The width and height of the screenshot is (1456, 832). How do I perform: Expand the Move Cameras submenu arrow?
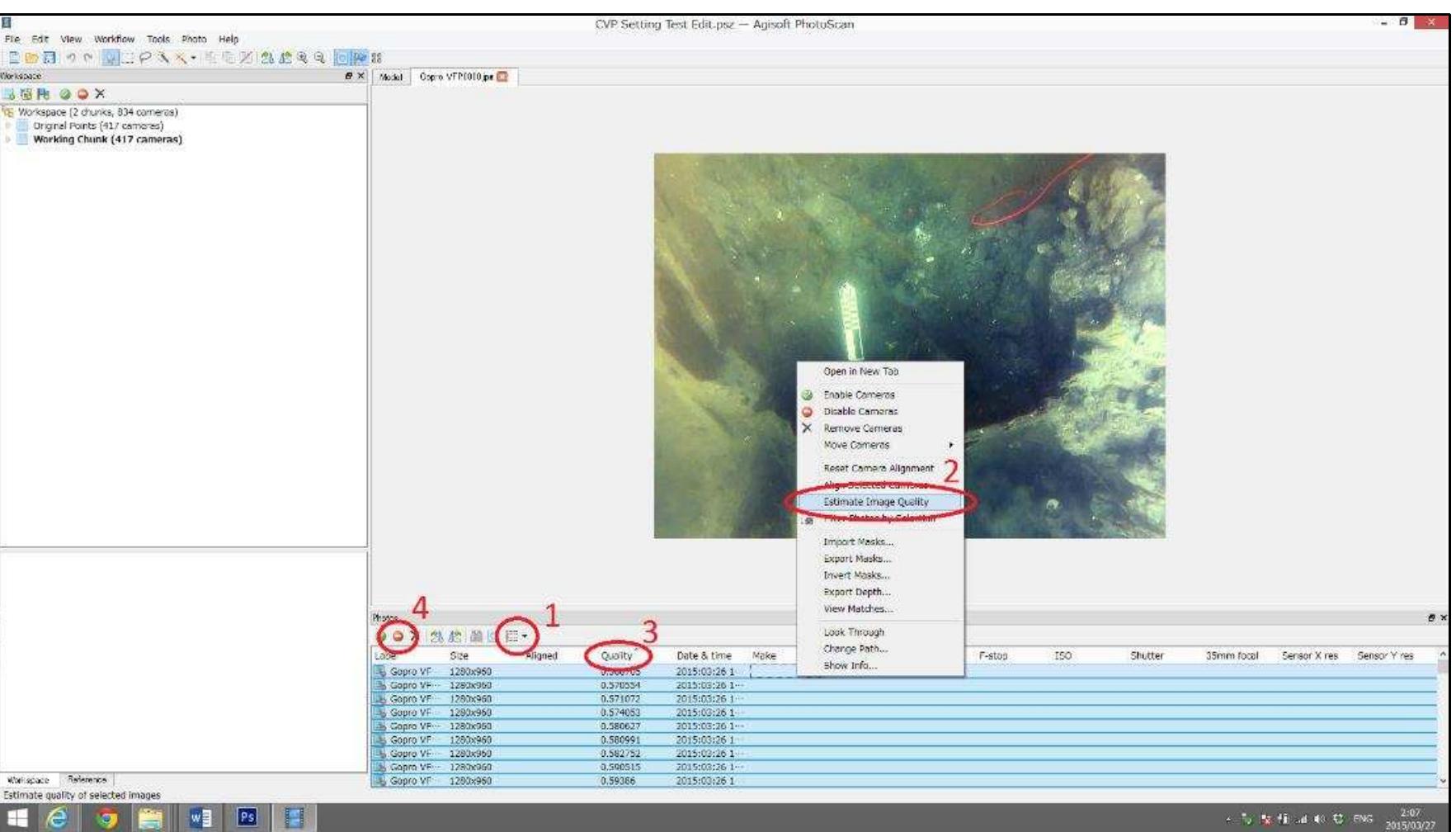tap(950, 445)
